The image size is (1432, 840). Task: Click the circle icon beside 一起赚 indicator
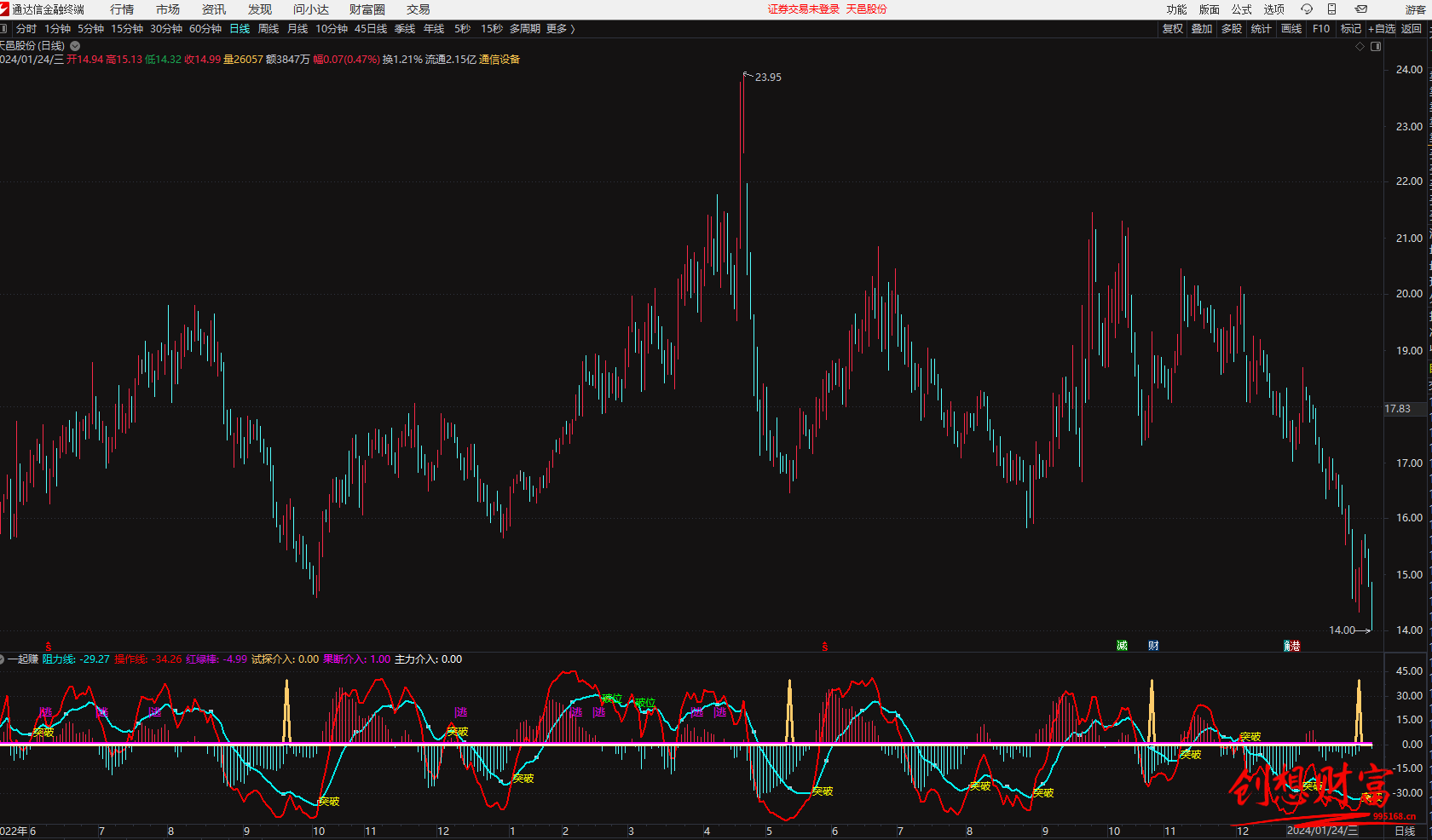(2, 659)
